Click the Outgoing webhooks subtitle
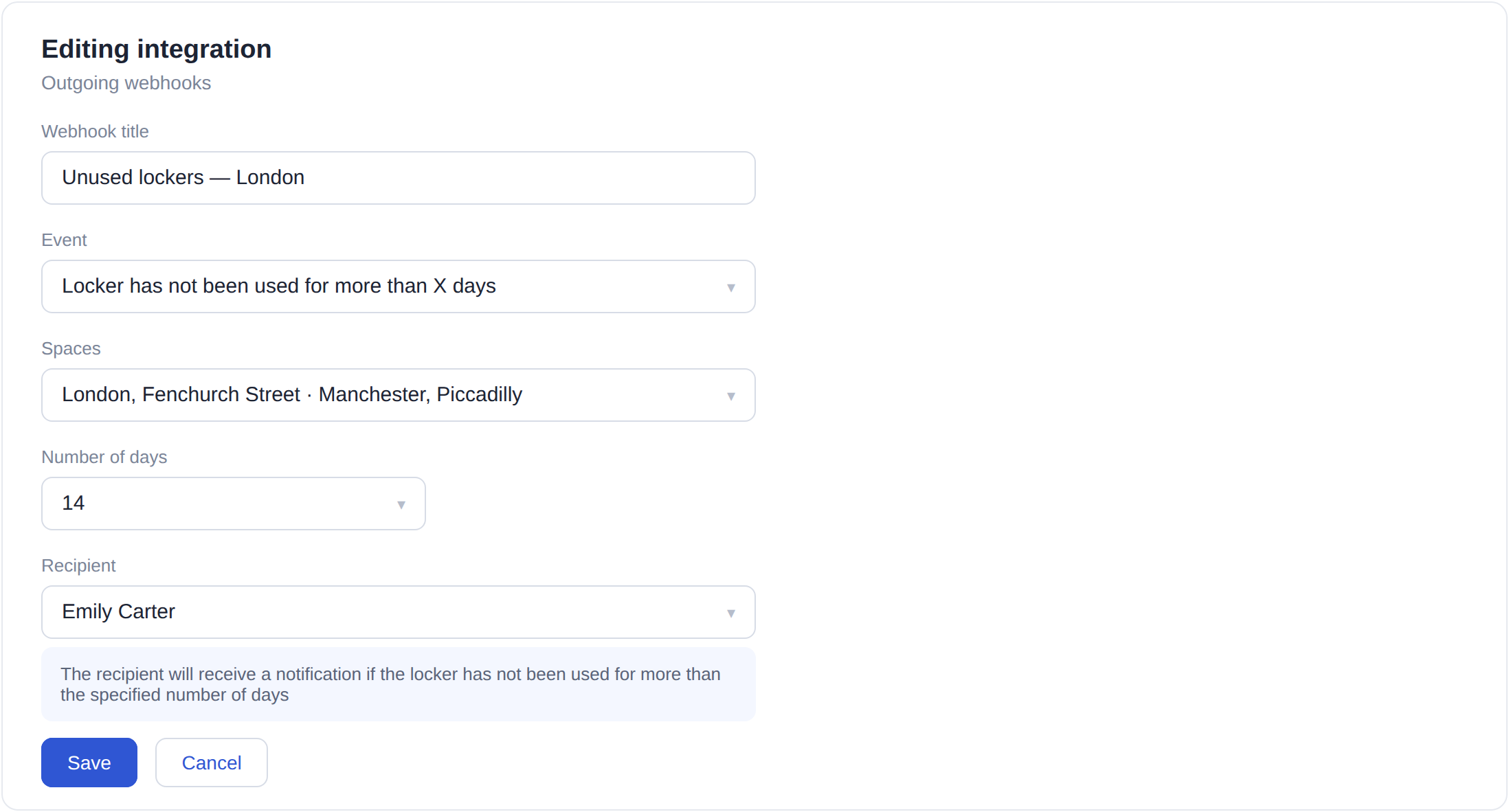The height and width of the screenshot is (812, 1509). click(x=126, y=83)
